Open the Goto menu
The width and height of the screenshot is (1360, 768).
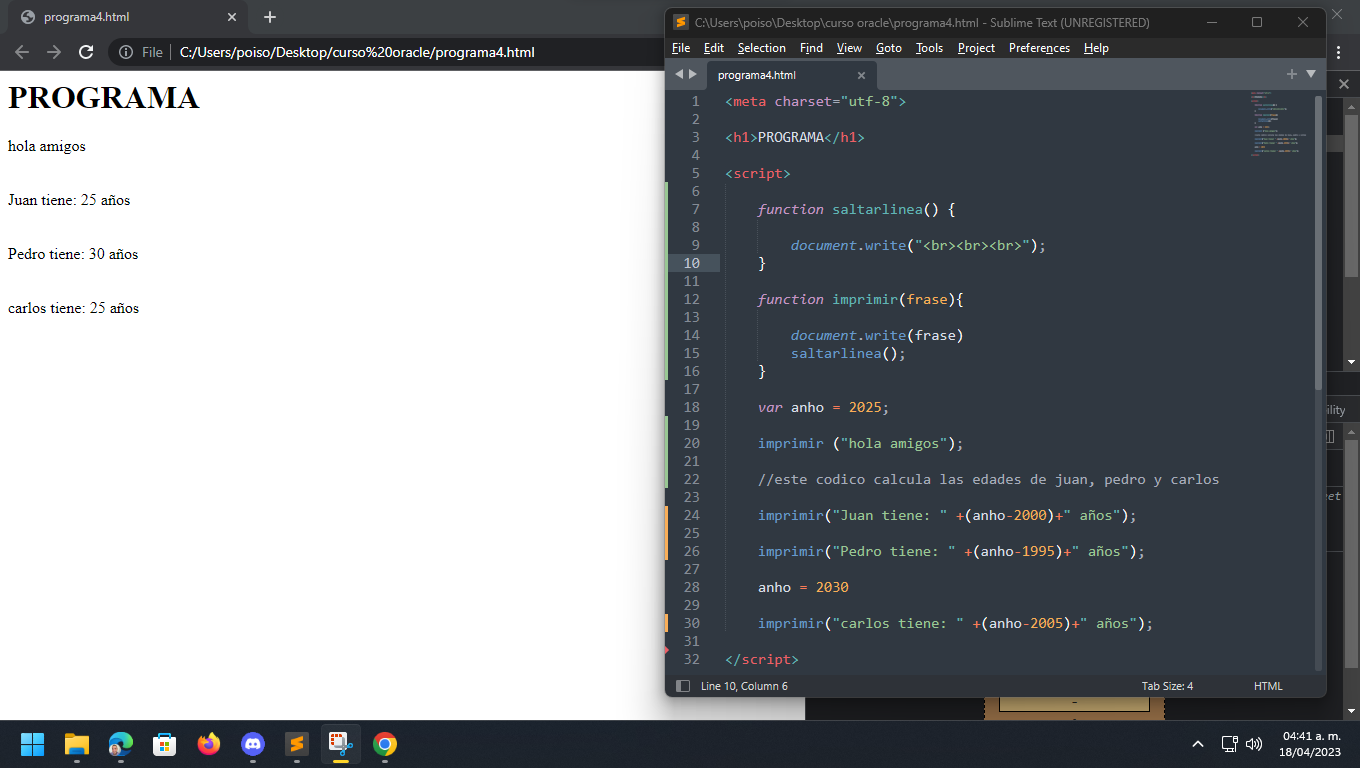889,48
